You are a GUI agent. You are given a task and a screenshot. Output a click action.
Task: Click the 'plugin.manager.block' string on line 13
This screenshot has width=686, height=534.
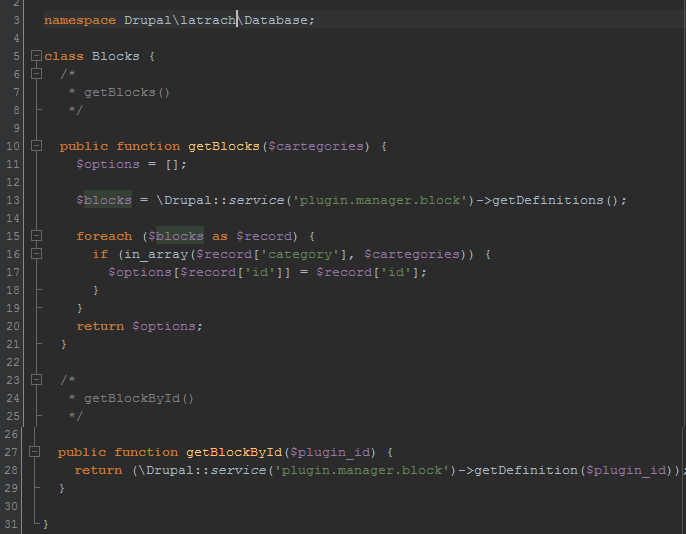click(380, 200)
